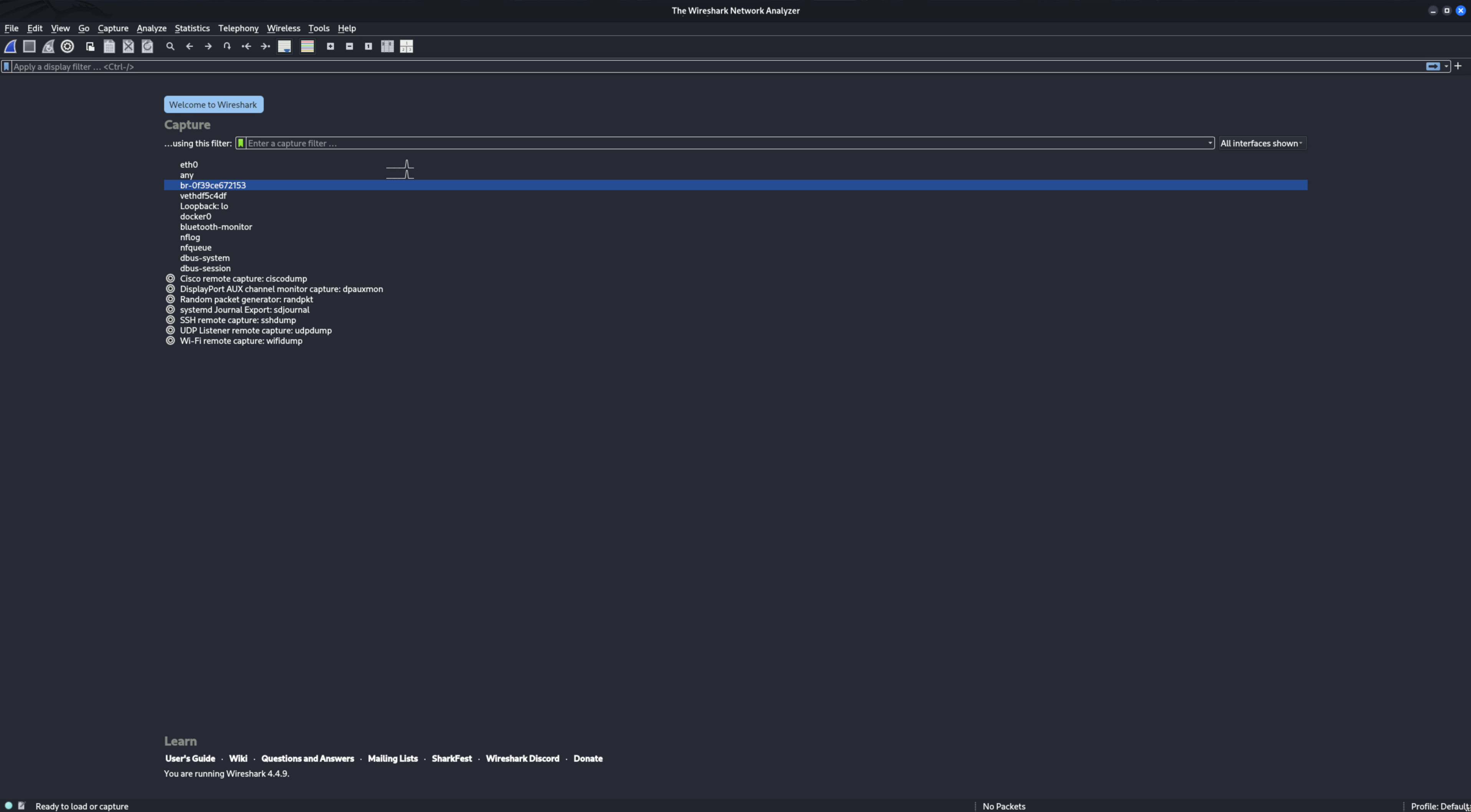Open the Help menu
Viewport: 1471px width, 812px height.
point(347,28)
